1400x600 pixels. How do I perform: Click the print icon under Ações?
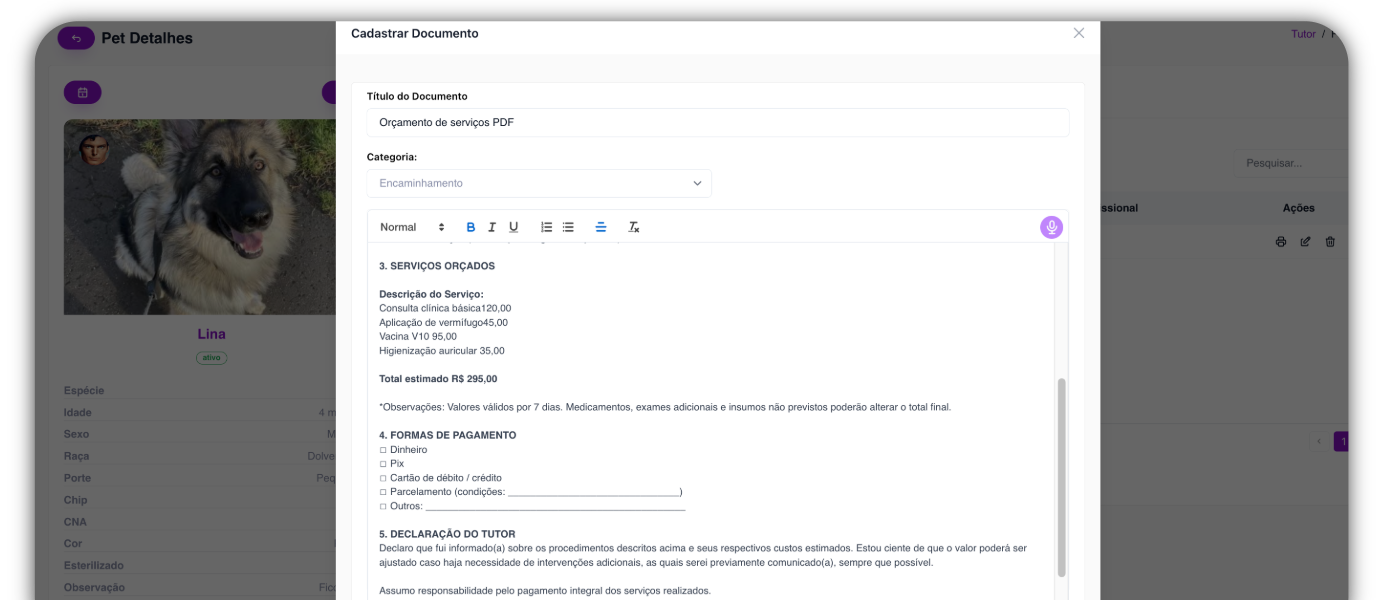click(x=1281, y=242)
